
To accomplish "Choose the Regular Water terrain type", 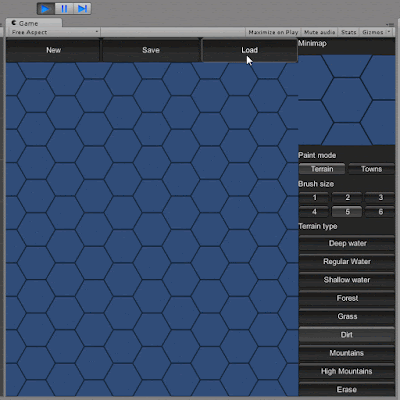I will 347,262.
